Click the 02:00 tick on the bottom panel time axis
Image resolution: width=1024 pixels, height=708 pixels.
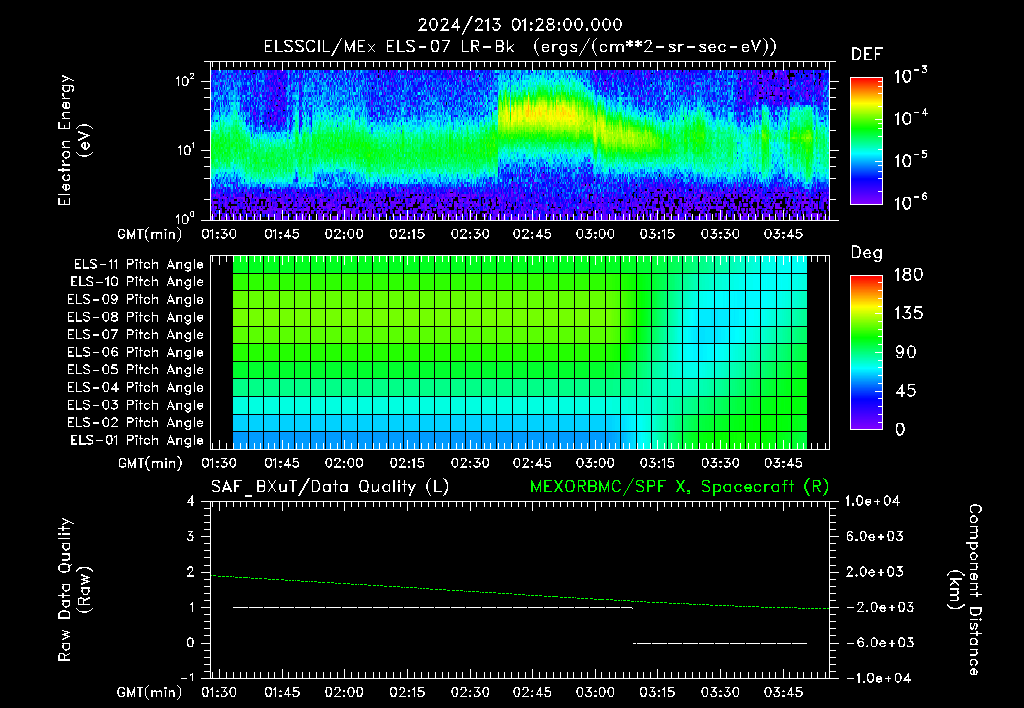(344, 692)
